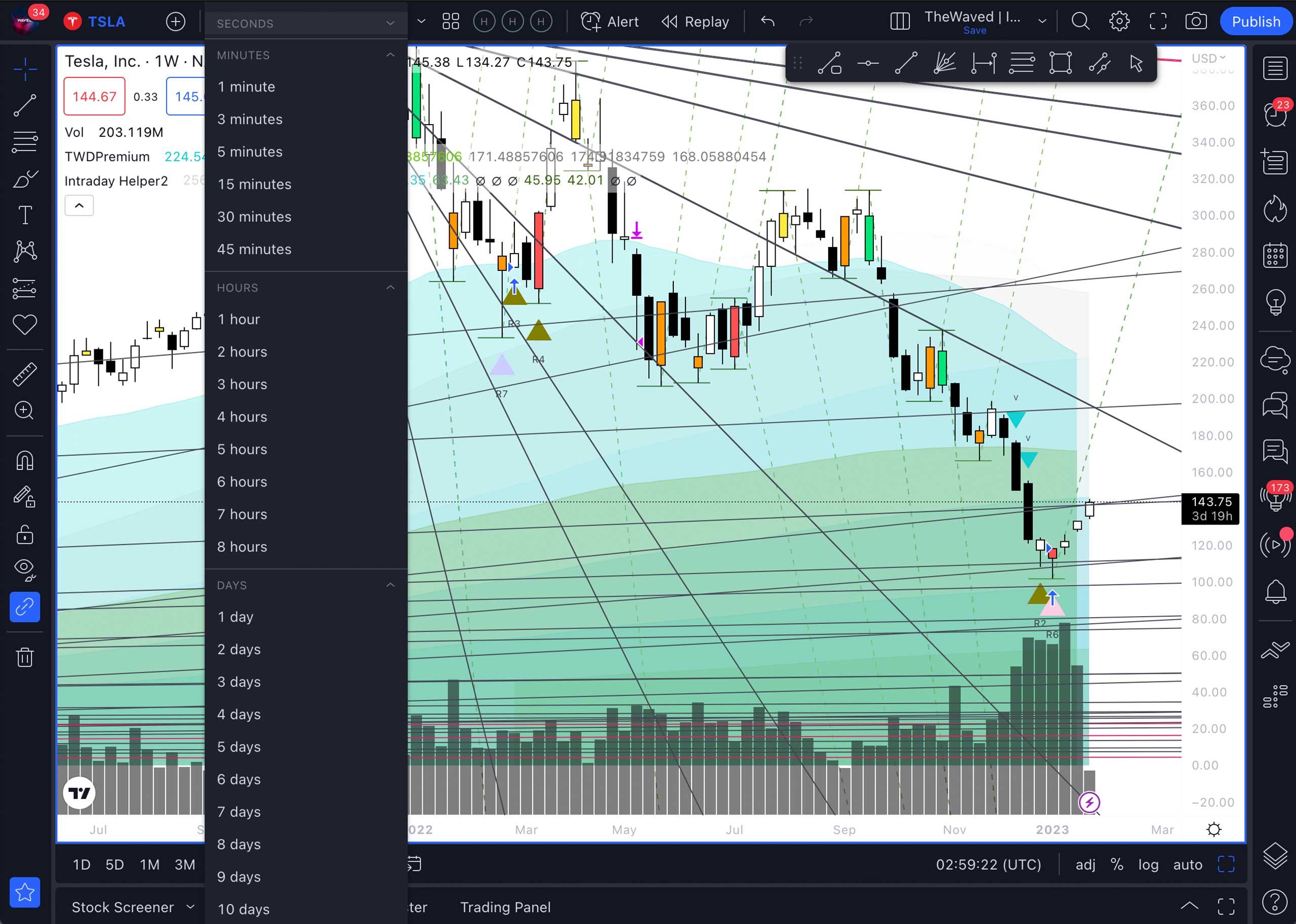Toggle hide all drawings eye icon
Image resolution: width=1296 pixels, height=924 pixels.
coord(25,570)
